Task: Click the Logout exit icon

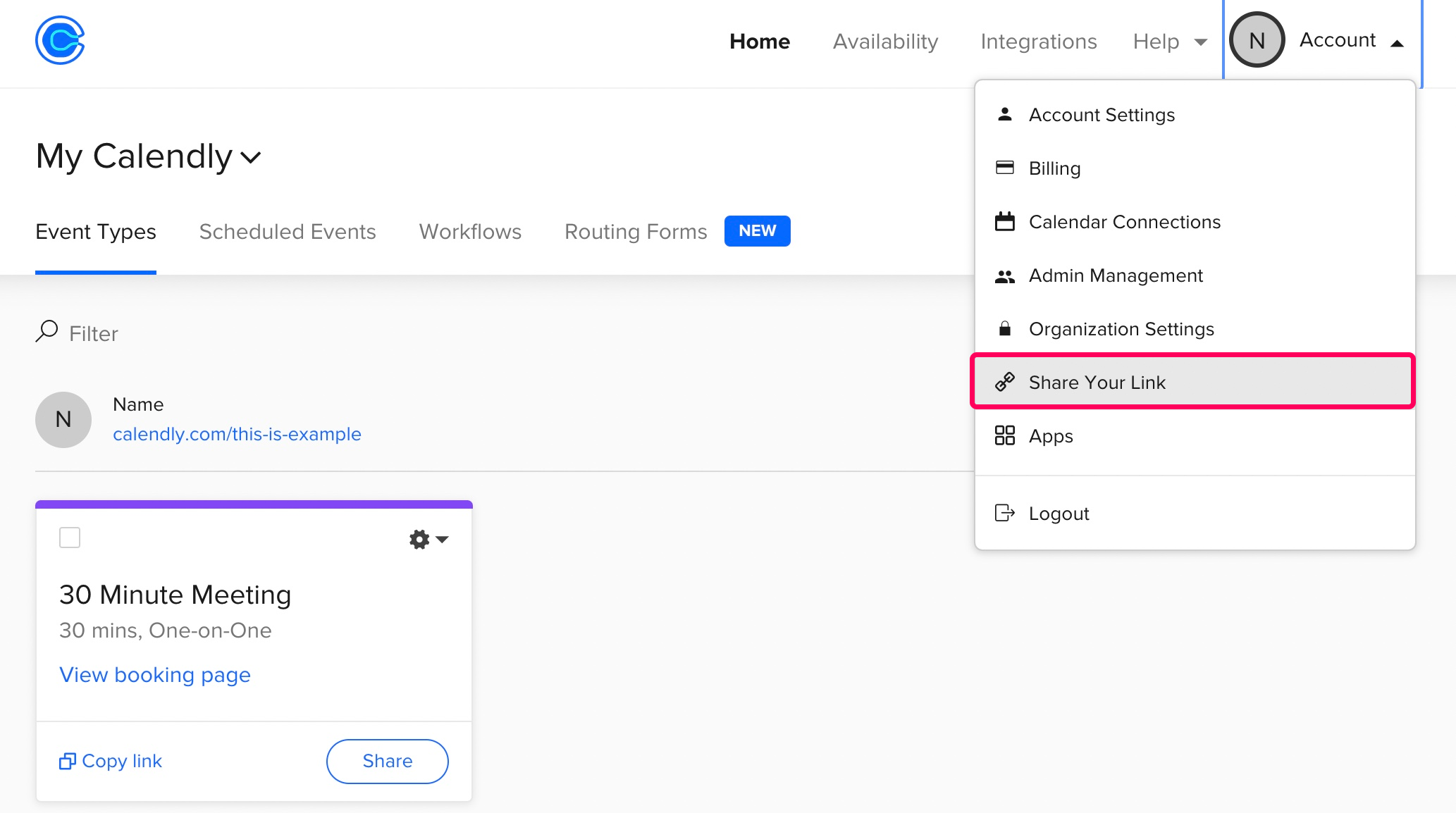Action: pos(1005,513)
